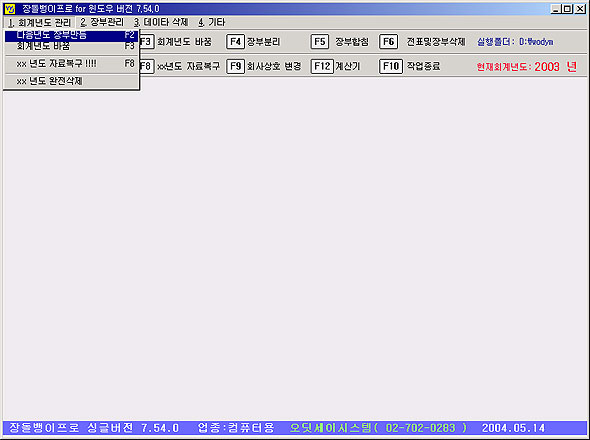Open the 2. 장부관리 menu
590x440 pixels.
[x=102, y=23]
